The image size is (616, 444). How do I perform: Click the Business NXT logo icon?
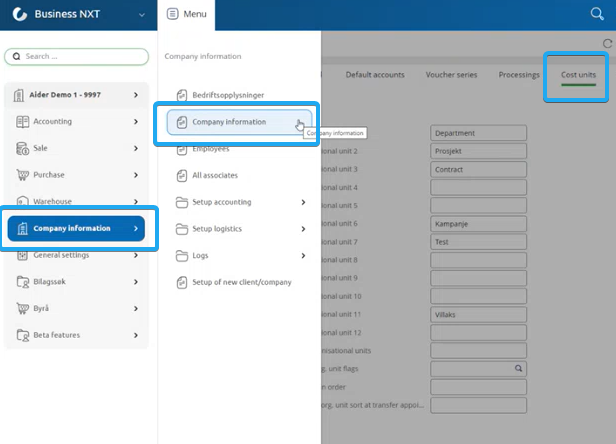[x=19, y=15]
